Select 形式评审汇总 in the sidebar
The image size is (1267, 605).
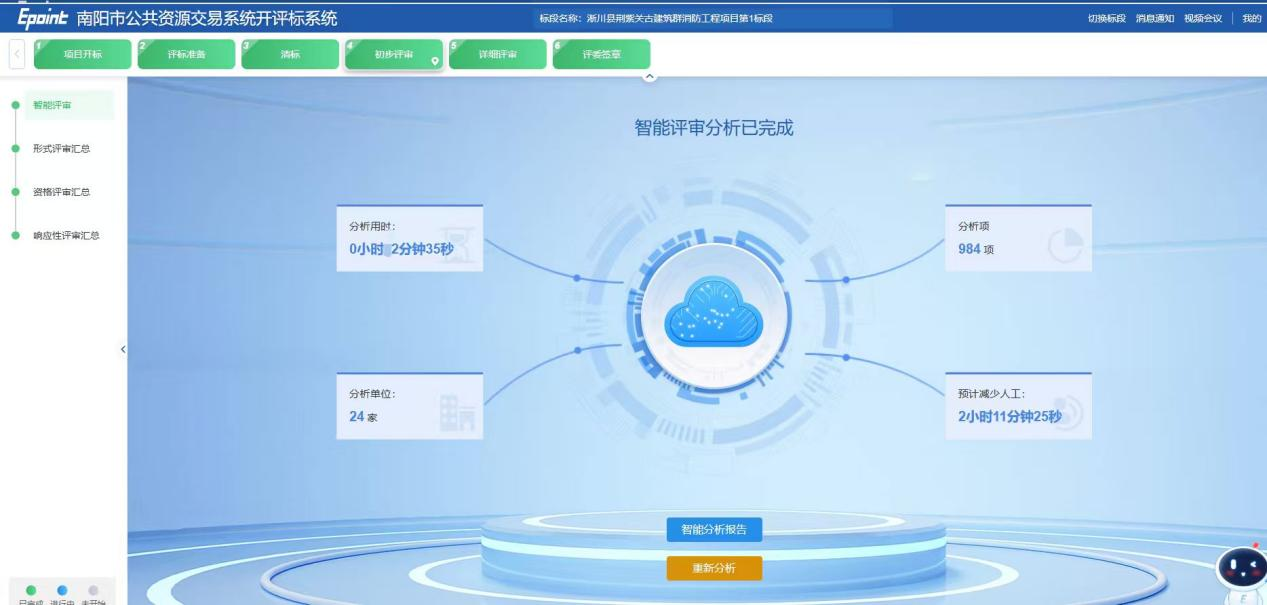point(61,149)
